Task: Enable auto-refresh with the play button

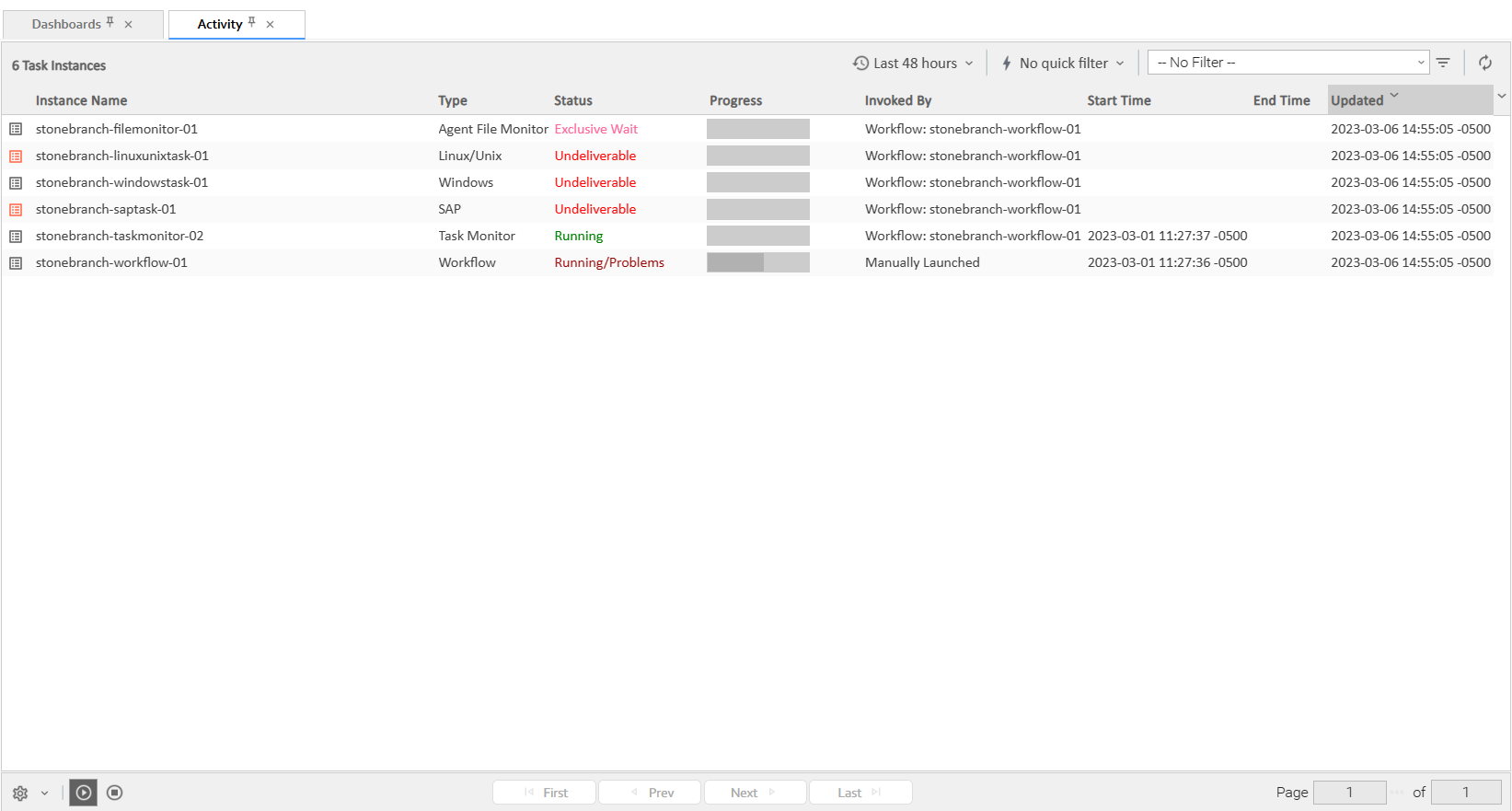Action: pos(84,793)
